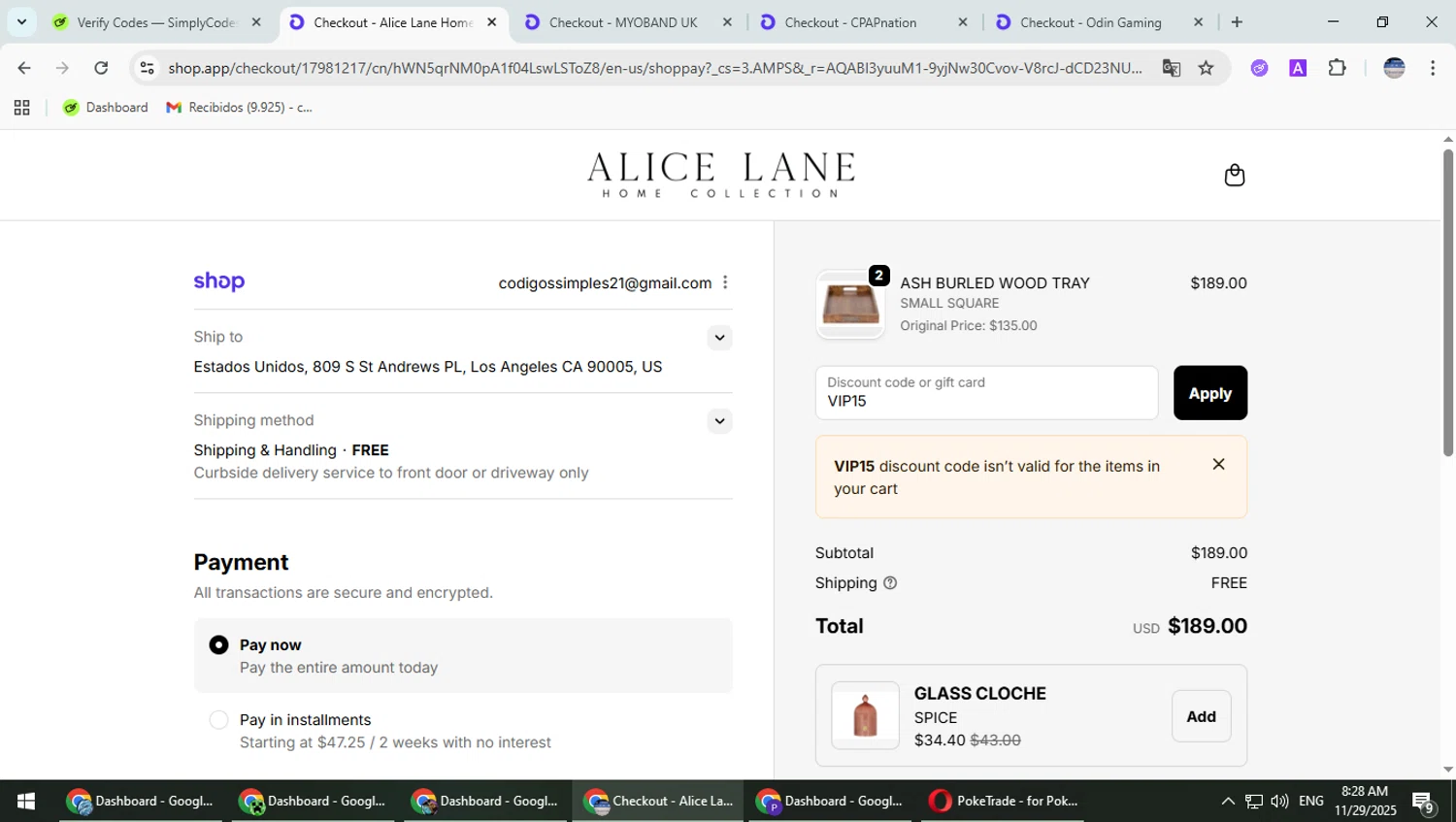Open Chrome profile avatar
Image resolution: width=1456 pixels, height=822 pixels.
click(x=1394, y=68)
